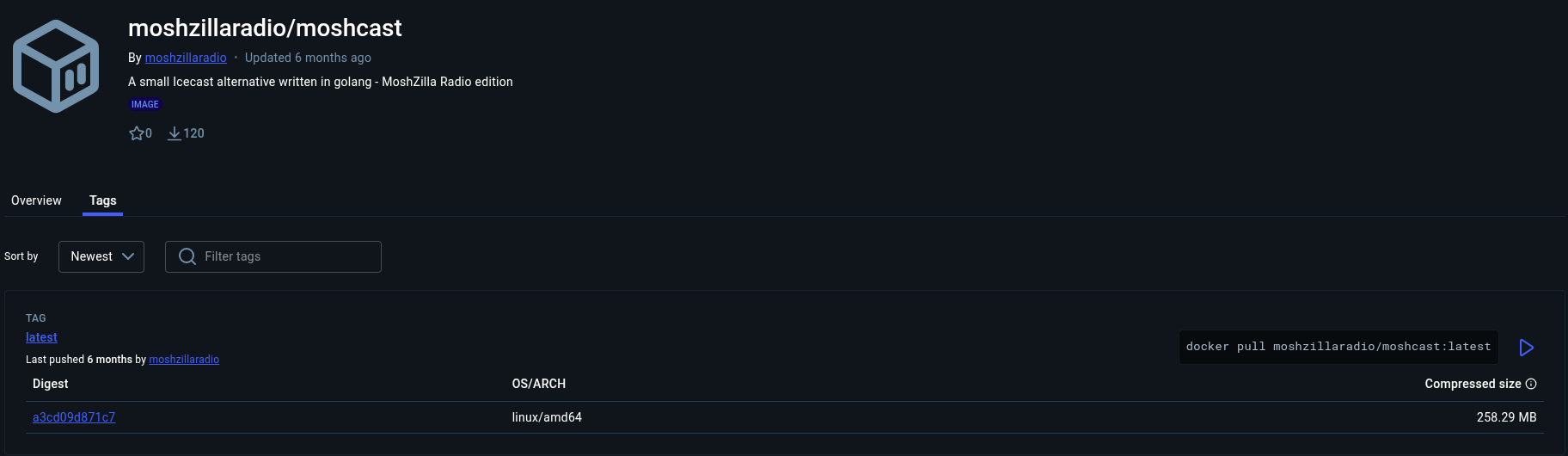The image size is (1568, 456).
Task: Click the docker pull command text box
Action: (1338, 347)
